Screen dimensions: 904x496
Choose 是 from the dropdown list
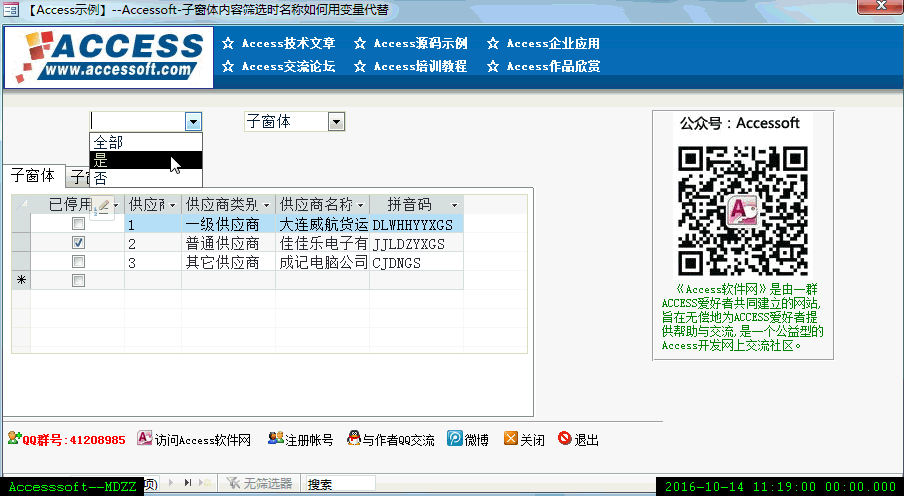click(x=146, y=160)
